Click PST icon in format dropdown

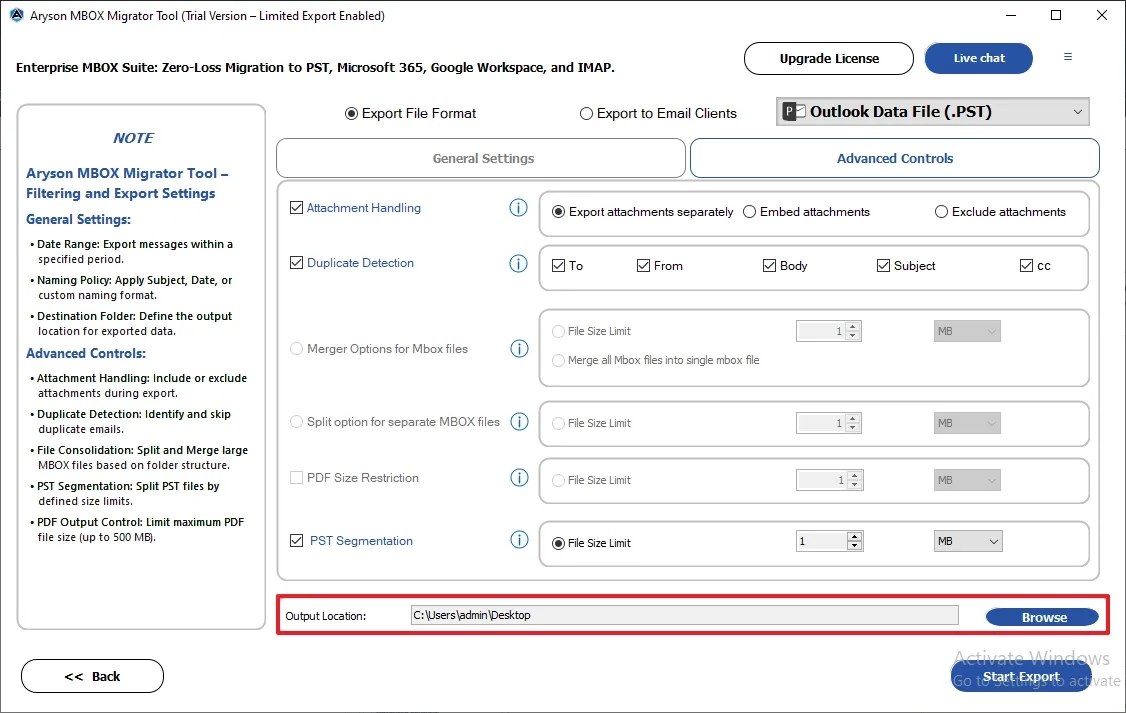[794, 111]
